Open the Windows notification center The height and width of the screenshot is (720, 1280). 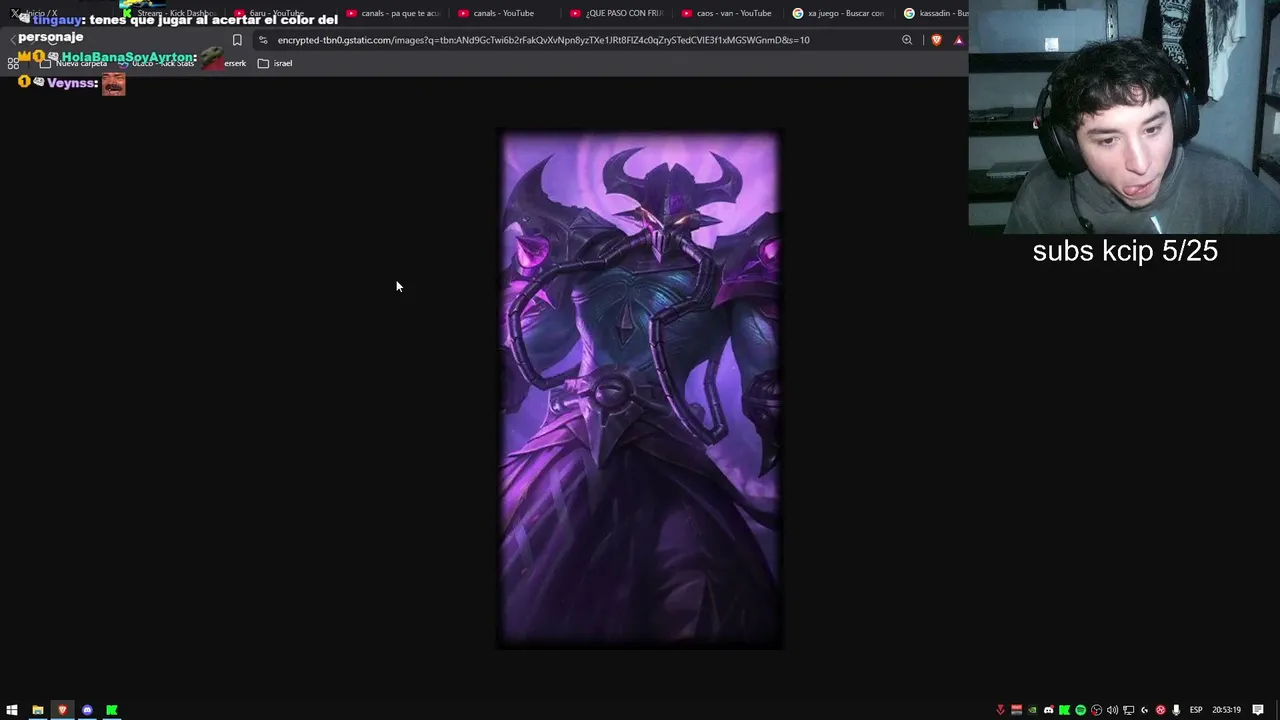(x=1258, y=710)
